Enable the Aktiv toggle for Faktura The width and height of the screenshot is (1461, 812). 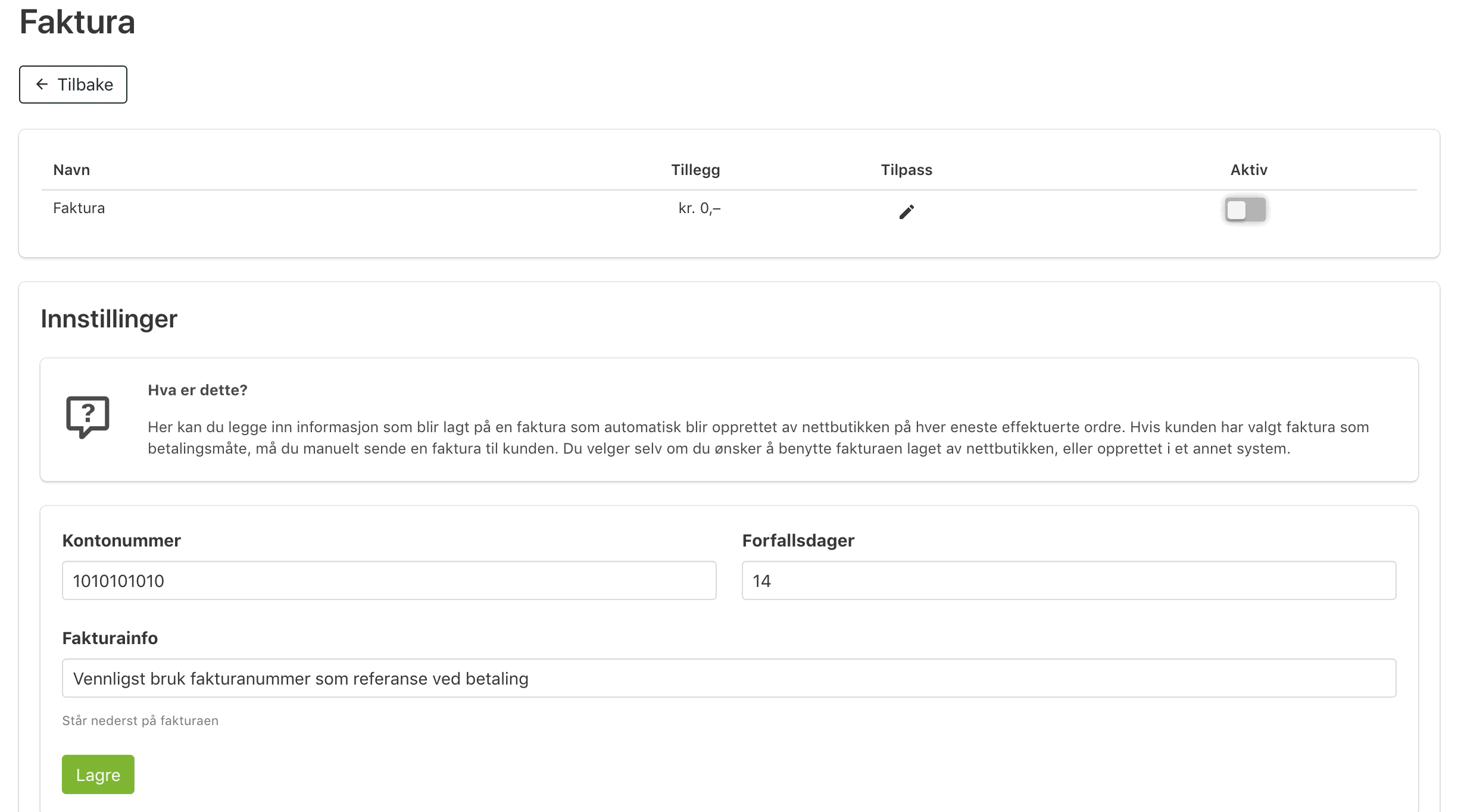tap(1245, 210)
